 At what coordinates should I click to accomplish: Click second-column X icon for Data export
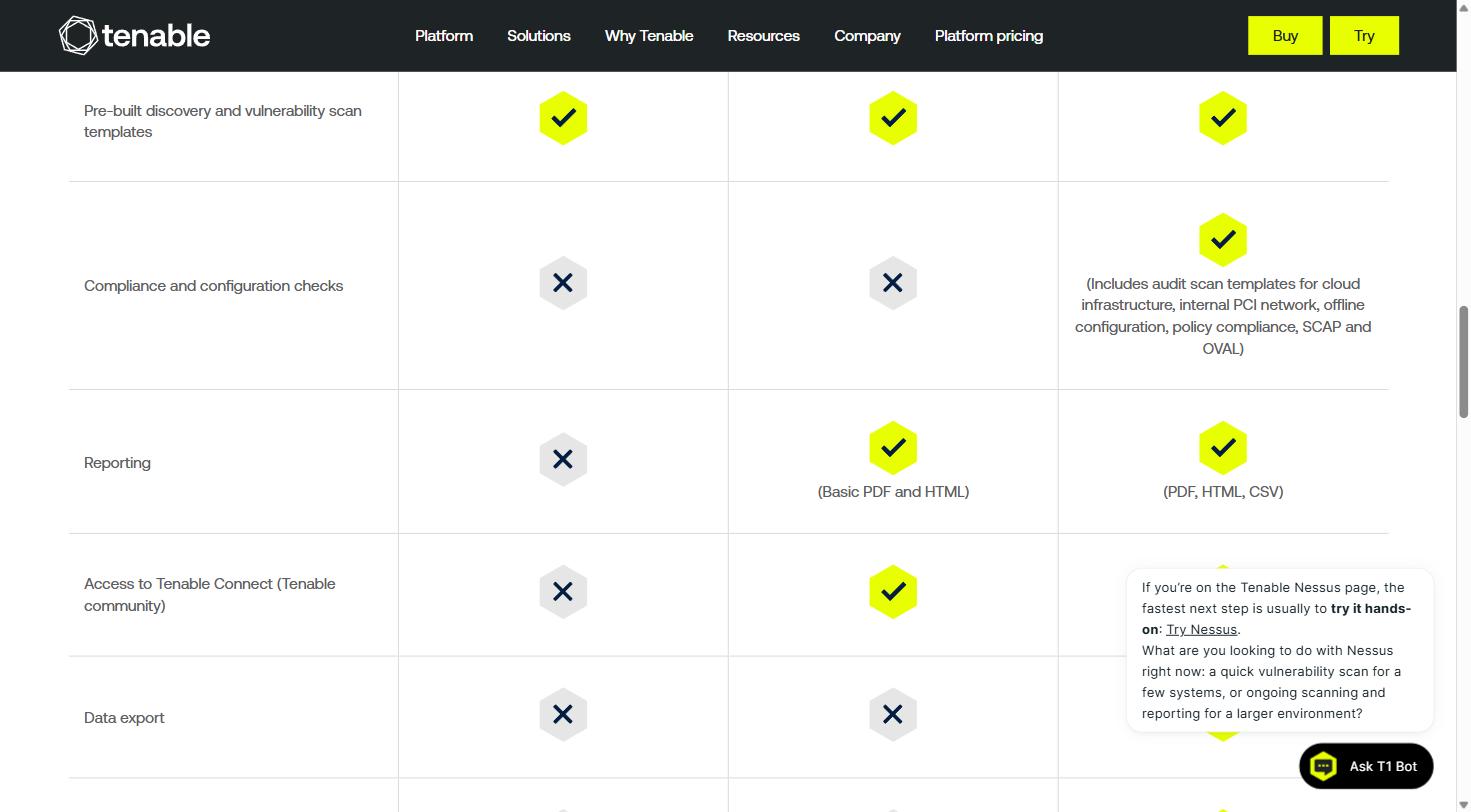pos(893,715)
